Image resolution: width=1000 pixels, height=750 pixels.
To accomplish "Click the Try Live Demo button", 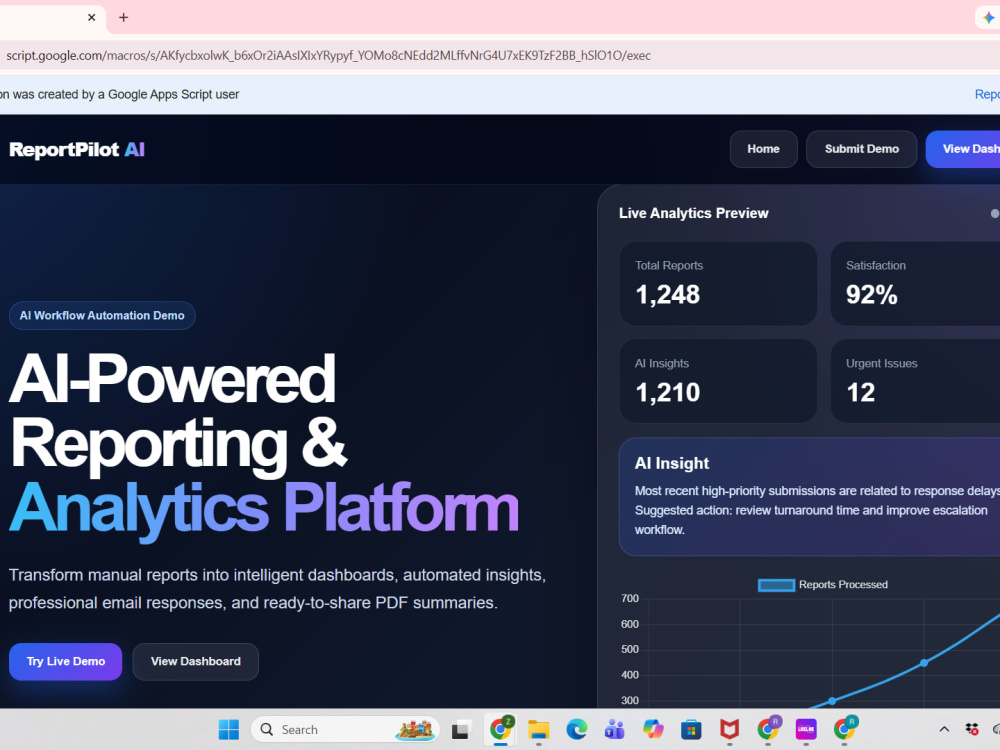I will point(66,661).
